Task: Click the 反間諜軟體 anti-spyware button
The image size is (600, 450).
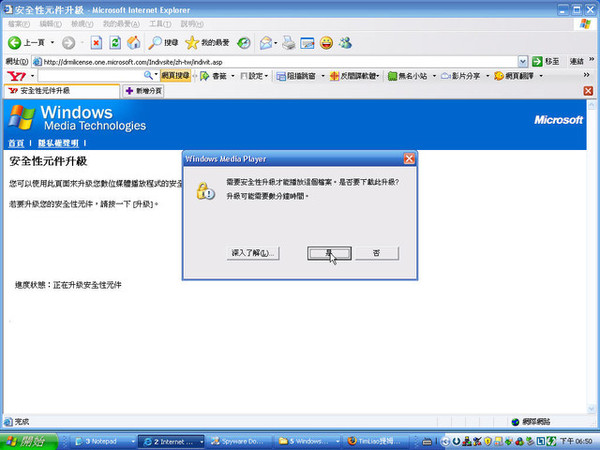Action: (x=353, y=76)
